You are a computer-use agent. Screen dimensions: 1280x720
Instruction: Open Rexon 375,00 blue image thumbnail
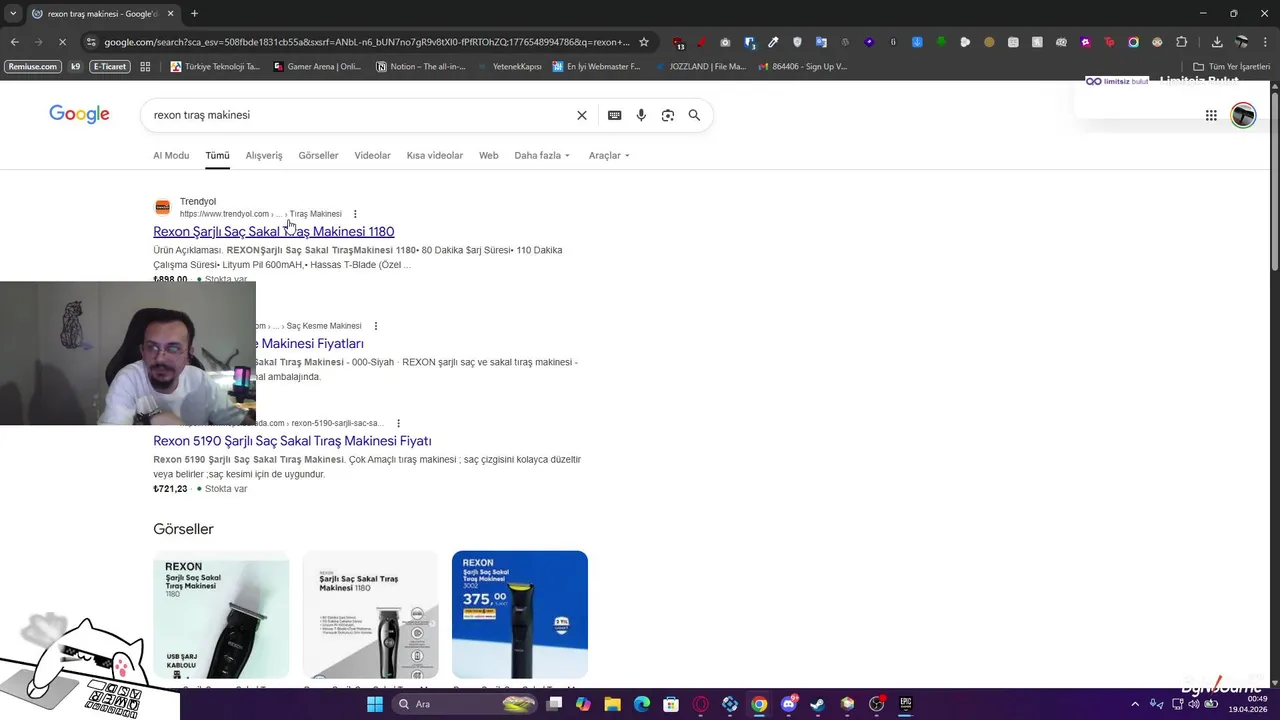pos(520,614)
